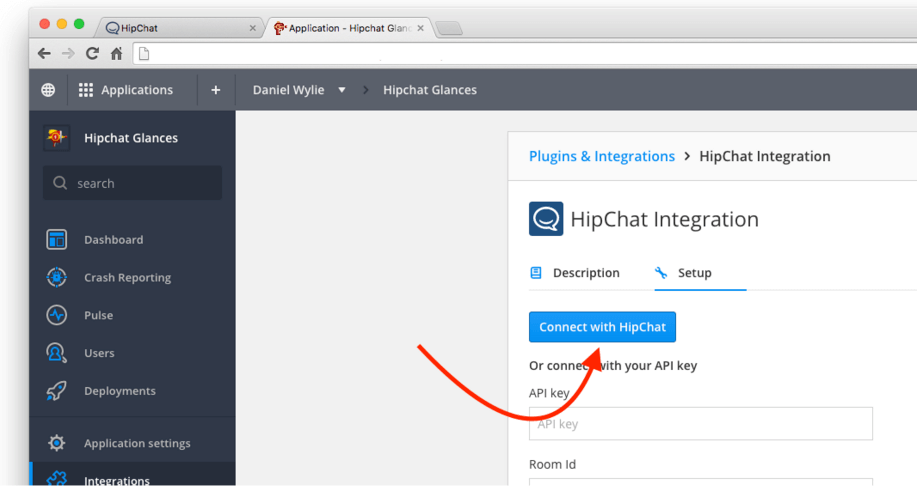Click Connect with HipChat button
The height and width of the screenshot is (486, 917).
click(x=602, y=327)
